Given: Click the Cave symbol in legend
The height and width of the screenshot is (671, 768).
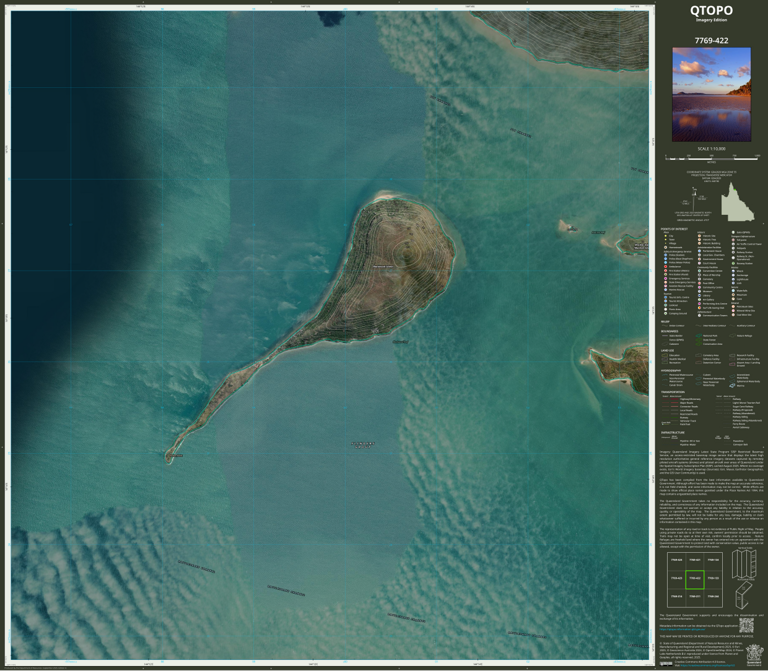Looking at the screenshot, I should [733, 299].
